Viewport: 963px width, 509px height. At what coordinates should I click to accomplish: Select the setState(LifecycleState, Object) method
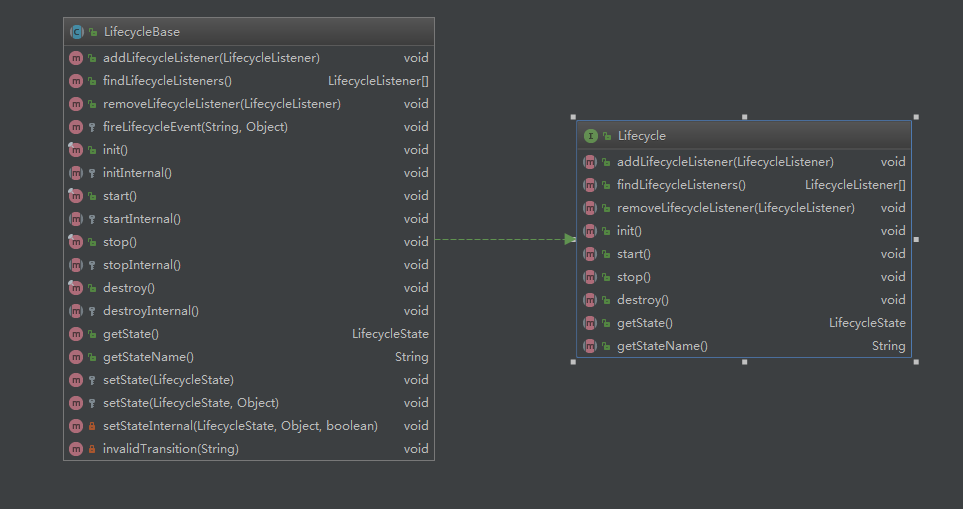178,403
